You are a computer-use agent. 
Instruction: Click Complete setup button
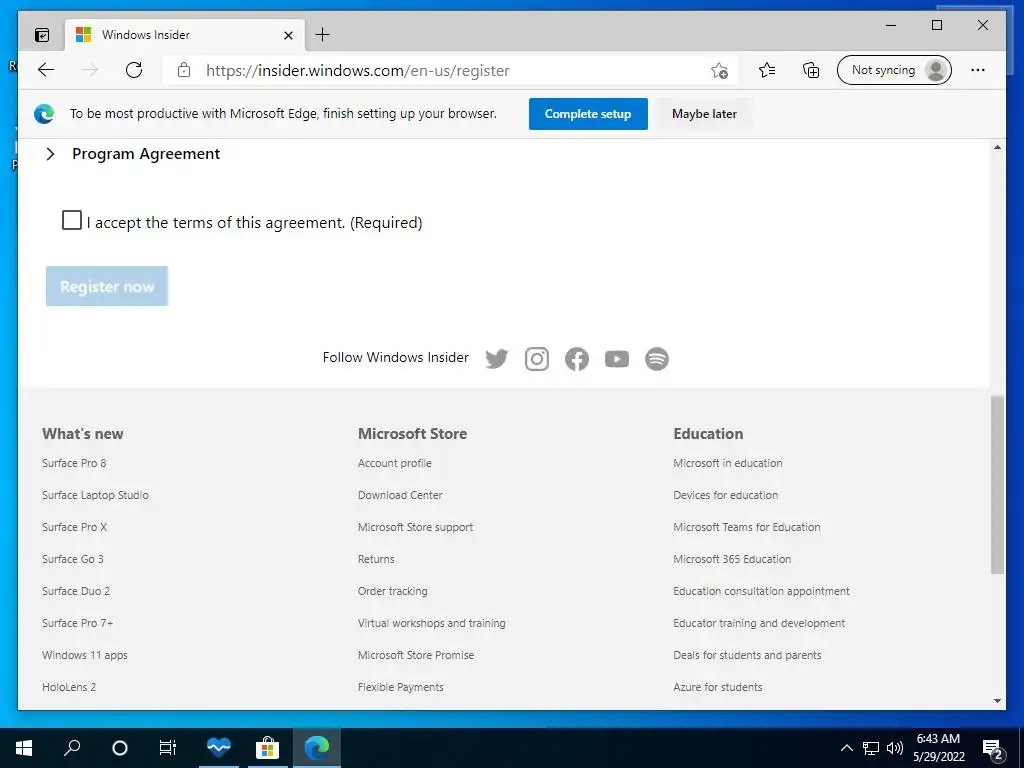(588, 114)
